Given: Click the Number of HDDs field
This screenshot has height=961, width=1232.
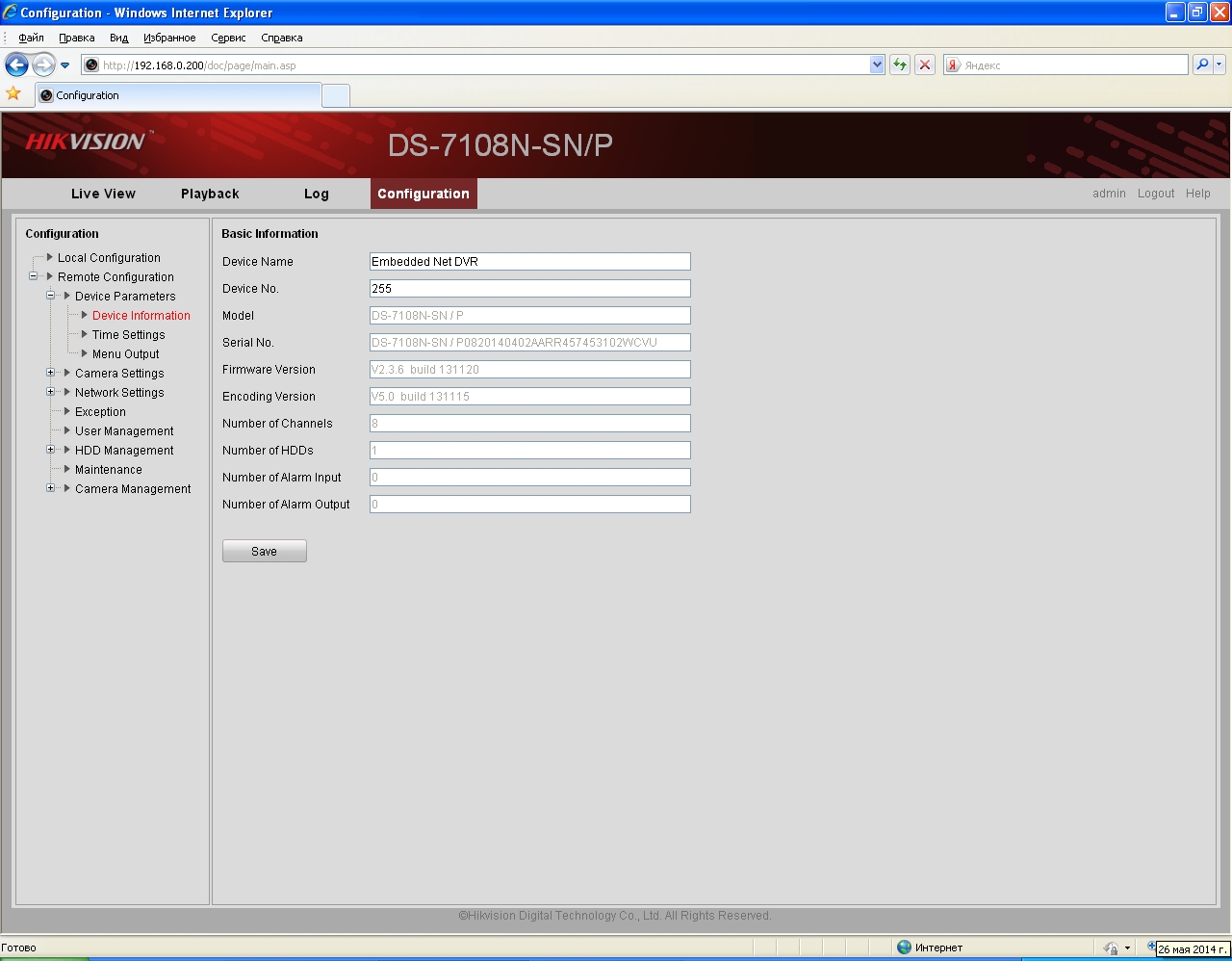Looking at the screenshot, I should coord(530,450).
